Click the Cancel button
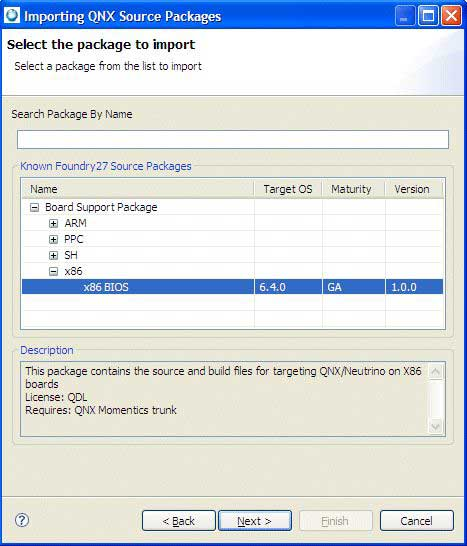This screenshot has width=467, height=546. pos(417,521)
